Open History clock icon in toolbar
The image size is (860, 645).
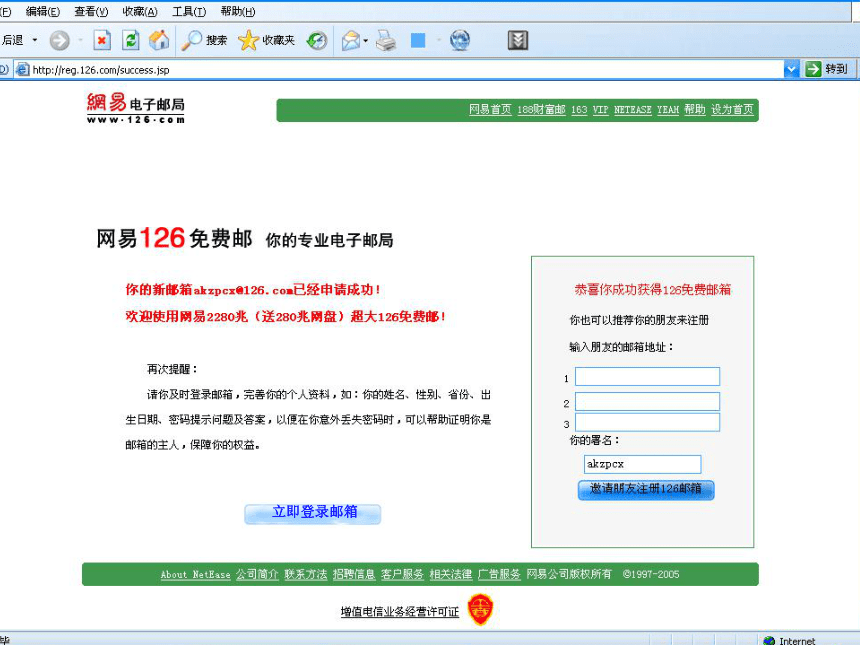(x=316, y=40)
